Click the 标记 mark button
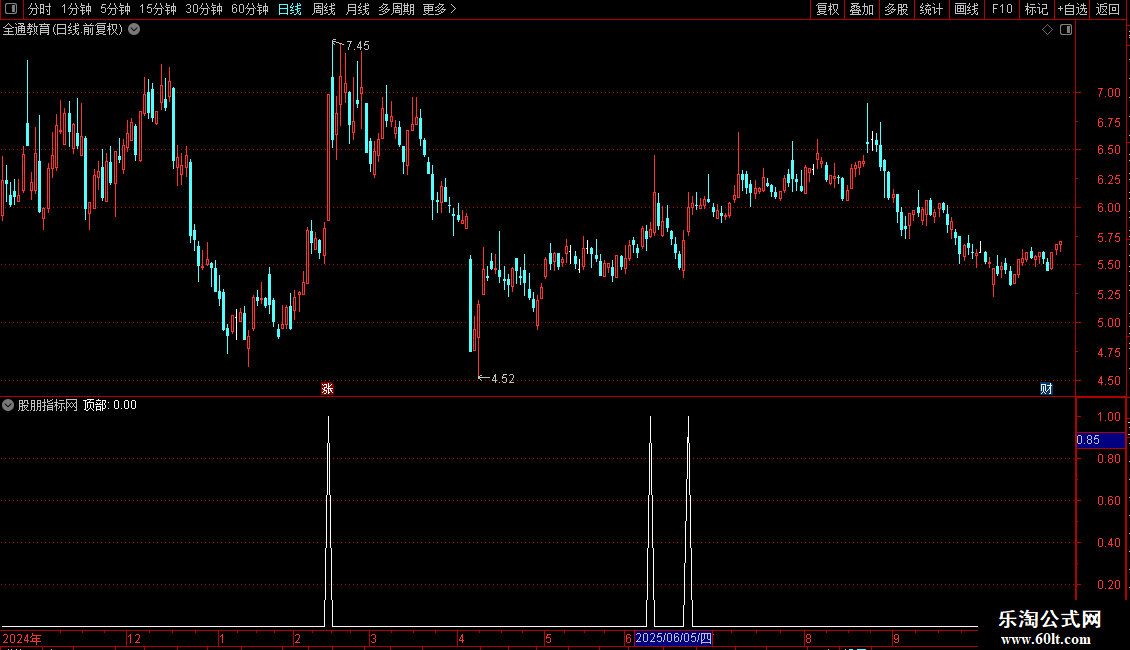Screen dimensions: 1130x650 1036,9
